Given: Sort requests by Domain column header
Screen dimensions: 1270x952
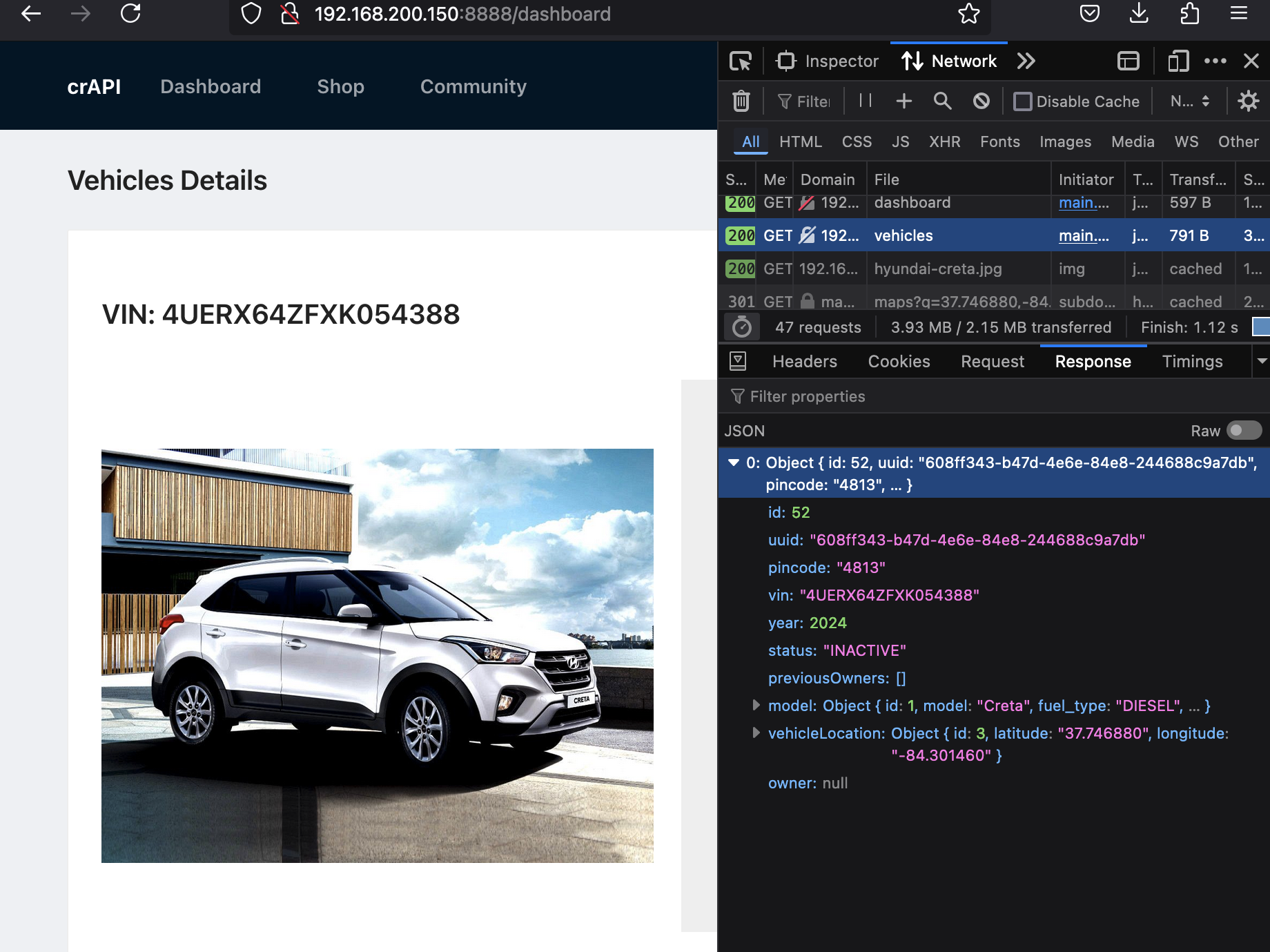Looking at the screenshot, I should (x=828, y=179).
